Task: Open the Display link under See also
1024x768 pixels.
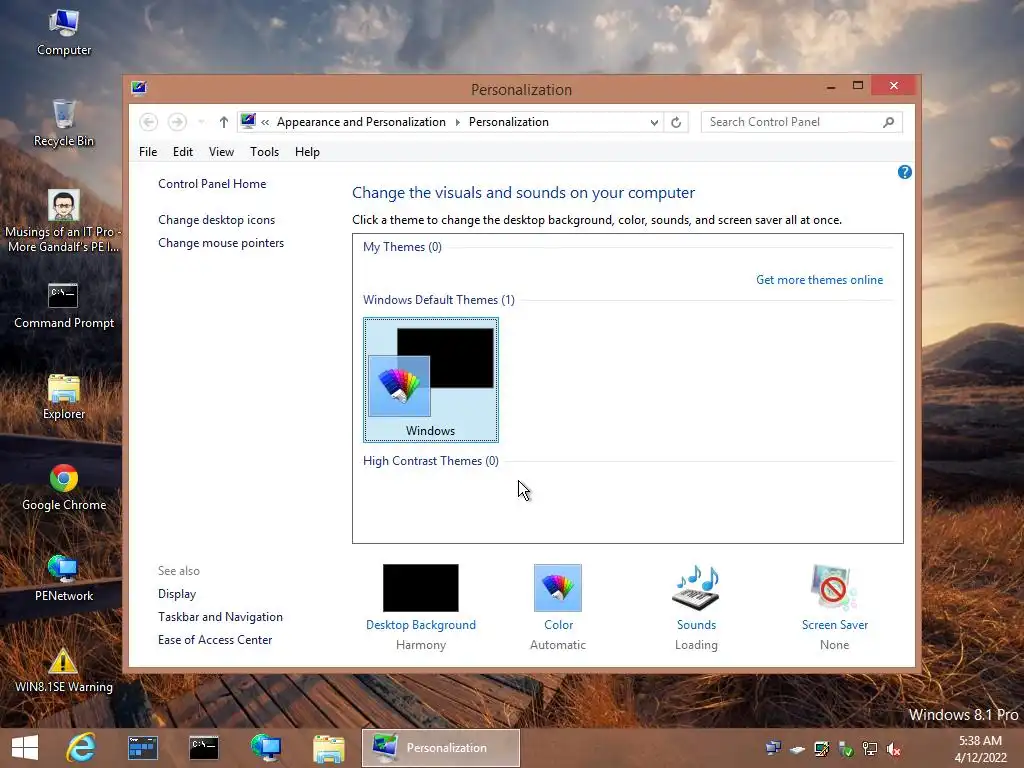Action: 177,594
